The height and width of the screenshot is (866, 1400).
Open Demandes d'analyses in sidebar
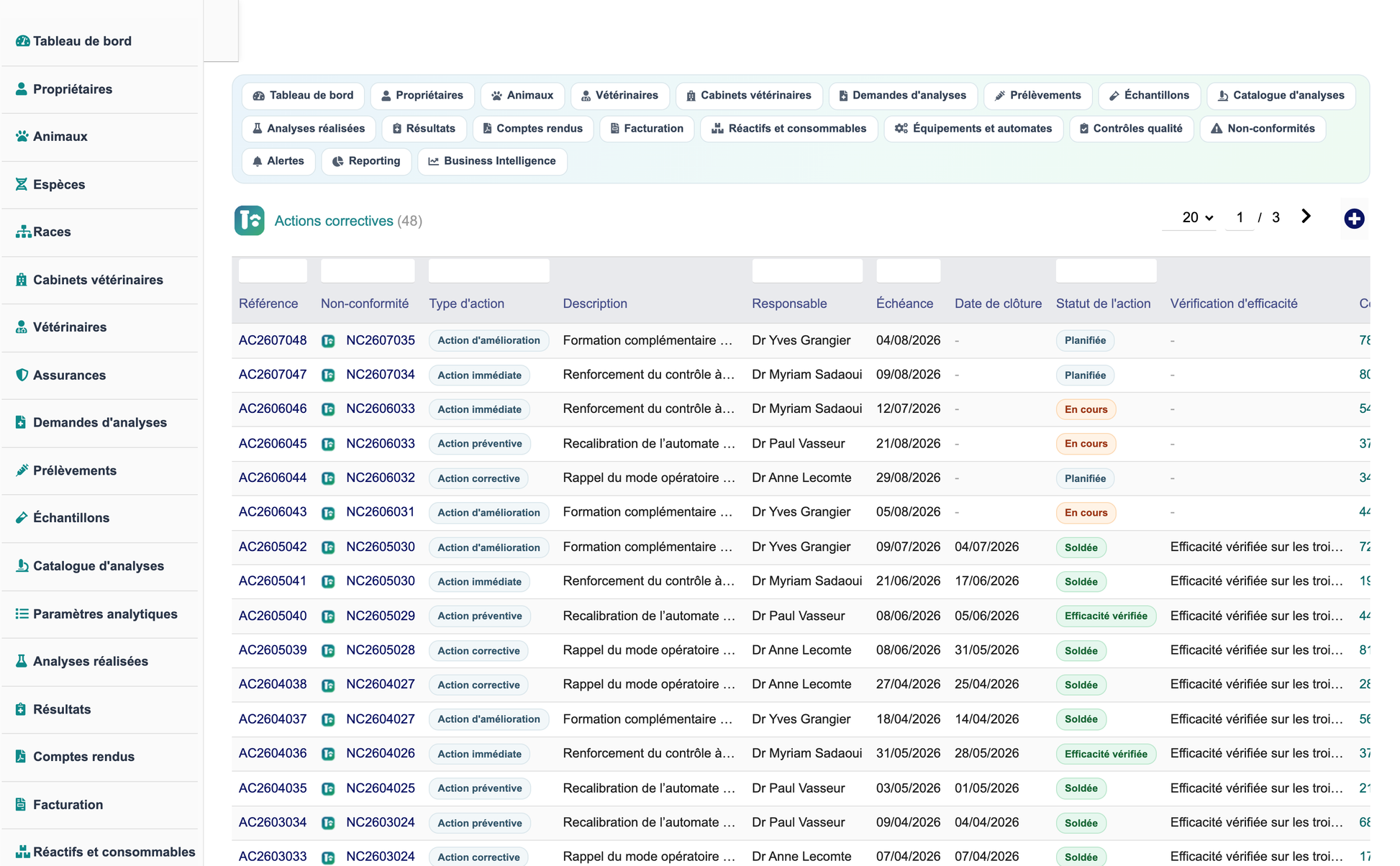point(99,422)
